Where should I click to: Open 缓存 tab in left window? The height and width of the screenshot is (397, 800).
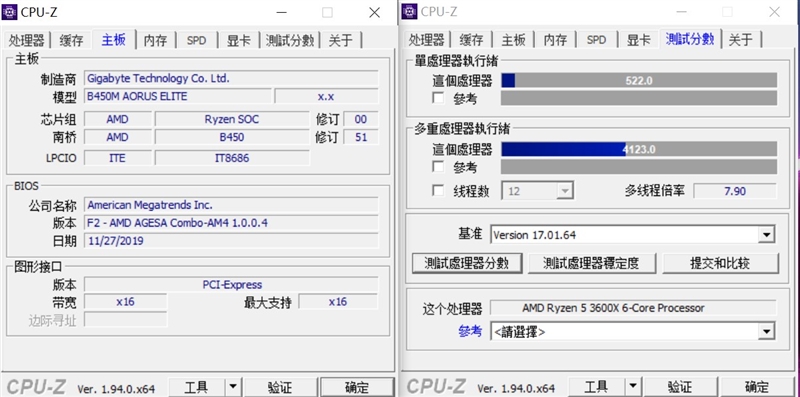(x=71, y=40)
